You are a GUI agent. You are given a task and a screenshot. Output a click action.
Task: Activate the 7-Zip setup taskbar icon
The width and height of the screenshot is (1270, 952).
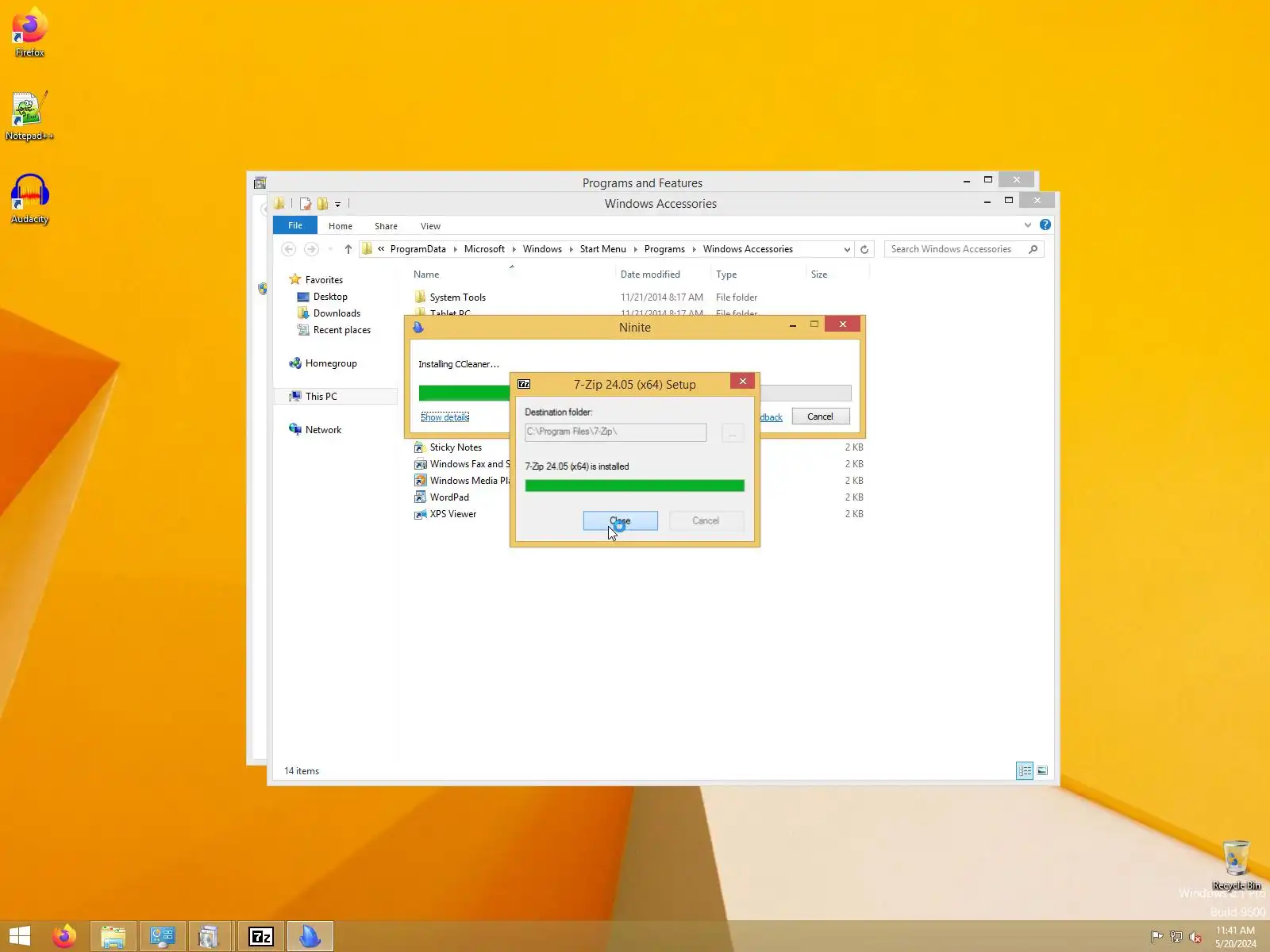point(261,936)
